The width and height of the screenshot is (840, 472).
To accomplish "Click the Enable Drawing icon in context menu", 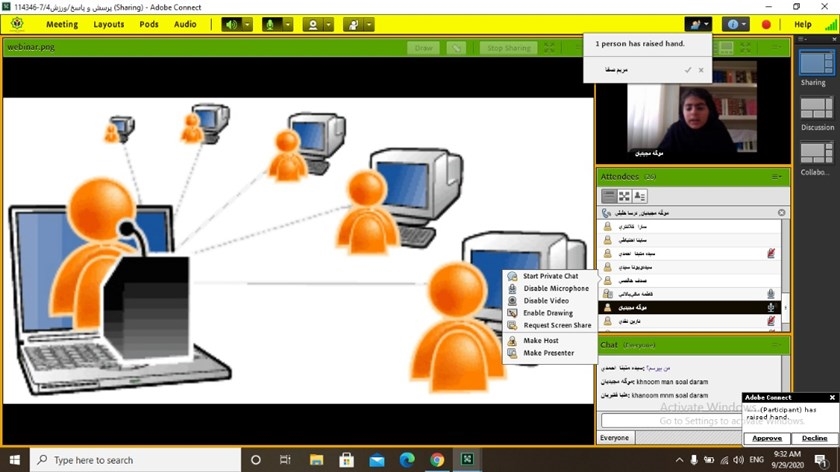I will (513, 313).
